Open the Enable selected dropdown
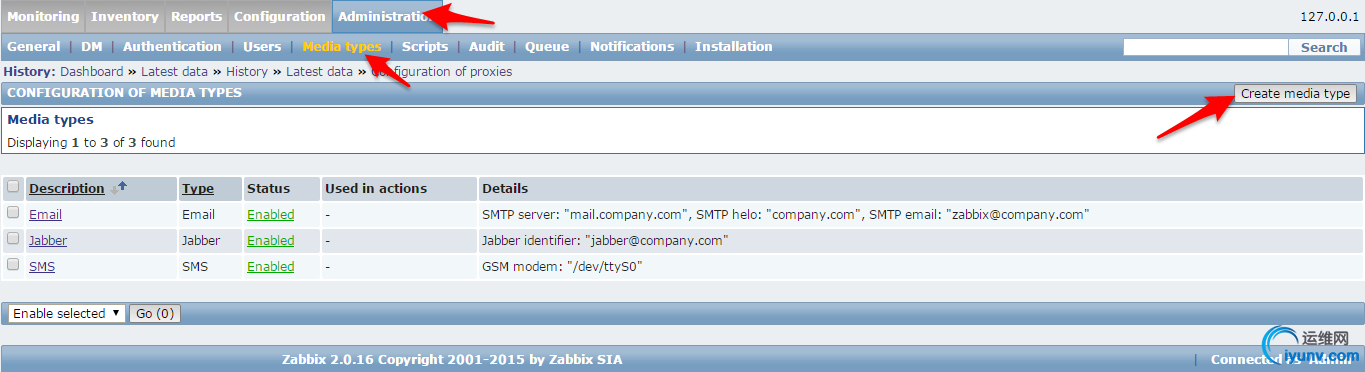1365x372 pixels. pos(66,313)
